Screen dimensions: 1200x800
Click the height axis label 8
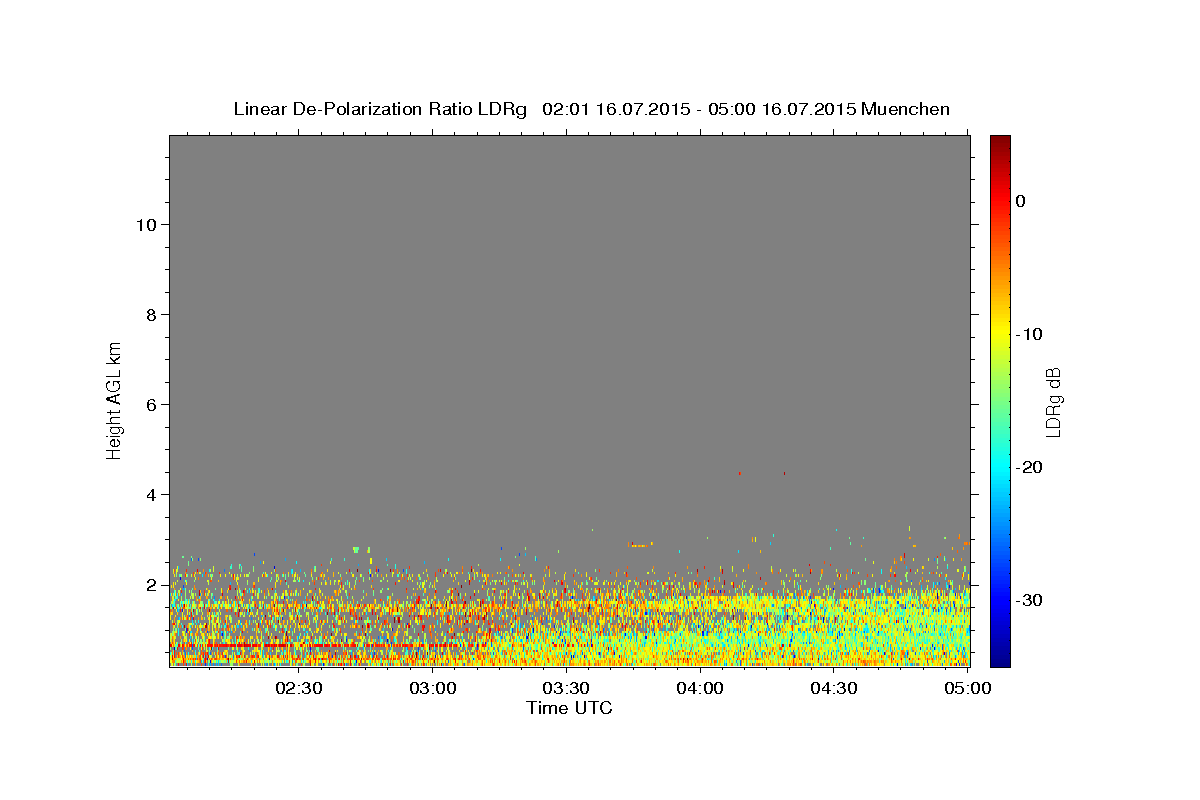point(152,314)
